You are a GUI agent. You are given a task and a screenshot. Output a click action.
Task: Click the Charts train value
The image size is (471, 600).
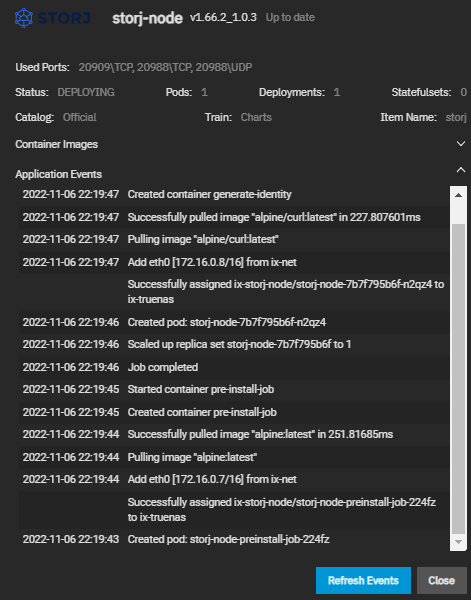click(x=256, y=117)
